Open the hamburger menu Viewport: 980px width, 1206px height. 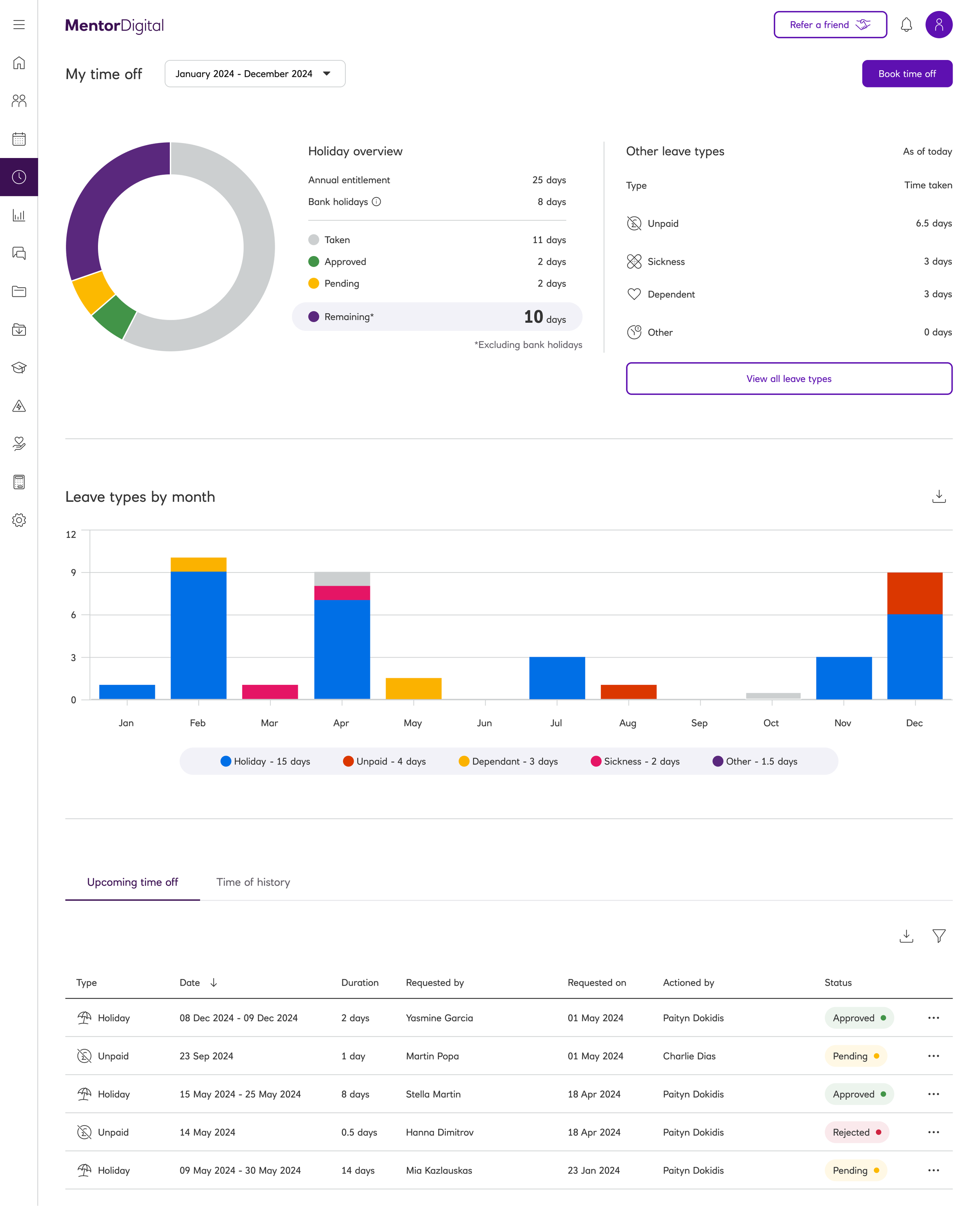[x=19, y=25]
